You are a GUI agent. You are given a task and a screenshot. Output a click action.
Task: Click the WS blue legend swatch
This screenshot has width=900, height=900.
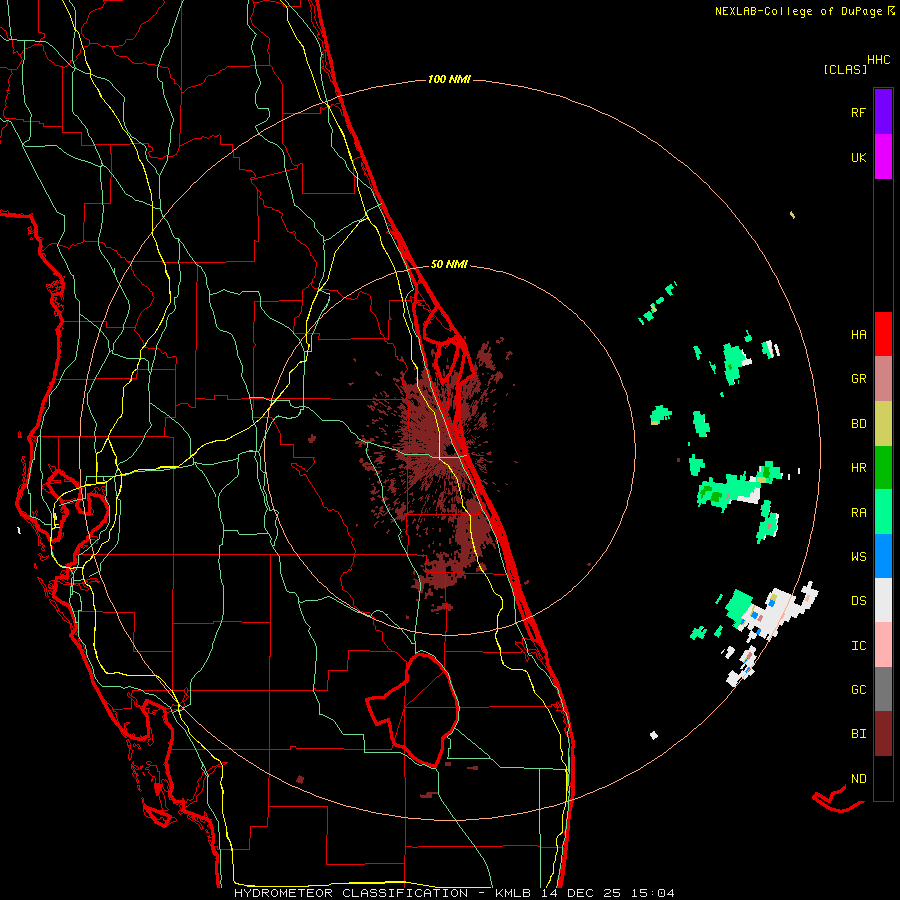point(883,556)
